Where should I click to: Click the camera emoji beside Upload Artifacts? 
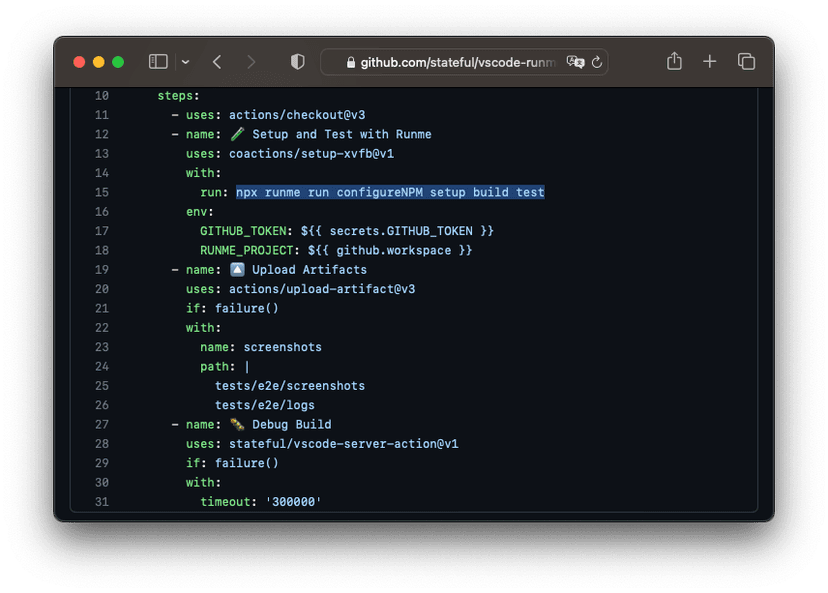[238, 268]
